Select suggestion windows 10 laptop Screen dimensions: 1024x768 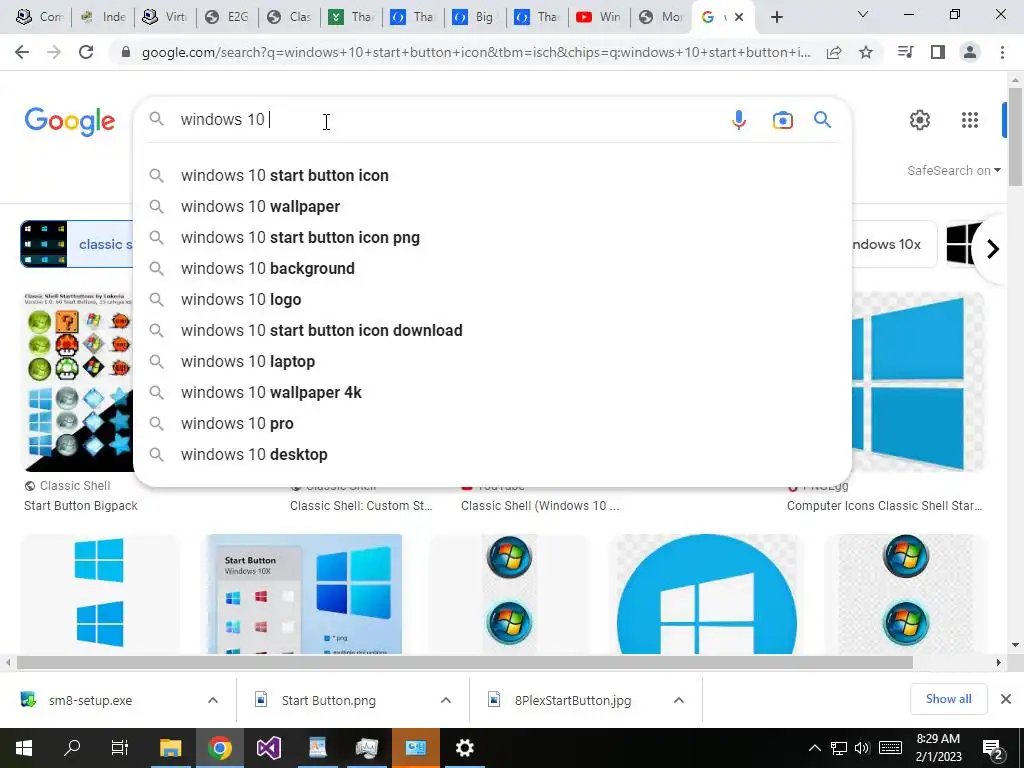[x=492, y=362]
